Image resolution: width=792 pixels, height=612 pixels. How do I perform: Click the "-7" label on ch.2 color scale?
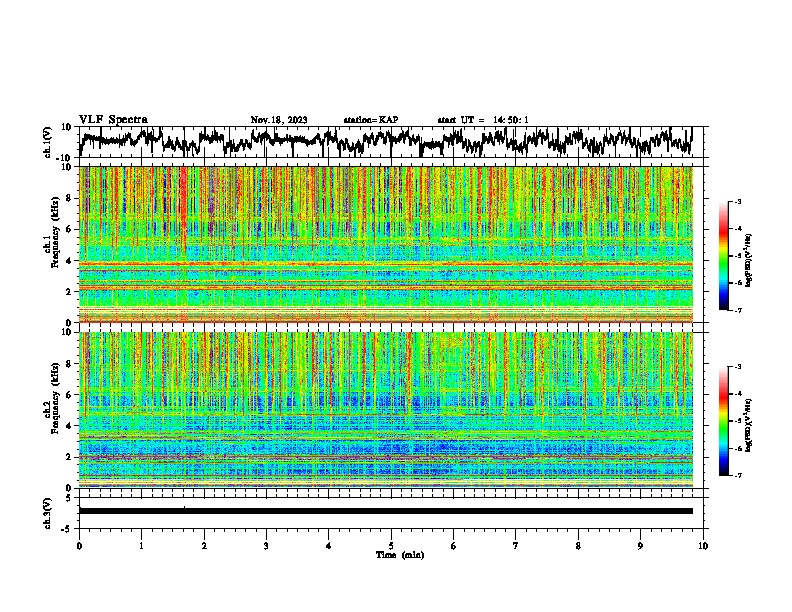pyautogui.click(x=737, y=475)
